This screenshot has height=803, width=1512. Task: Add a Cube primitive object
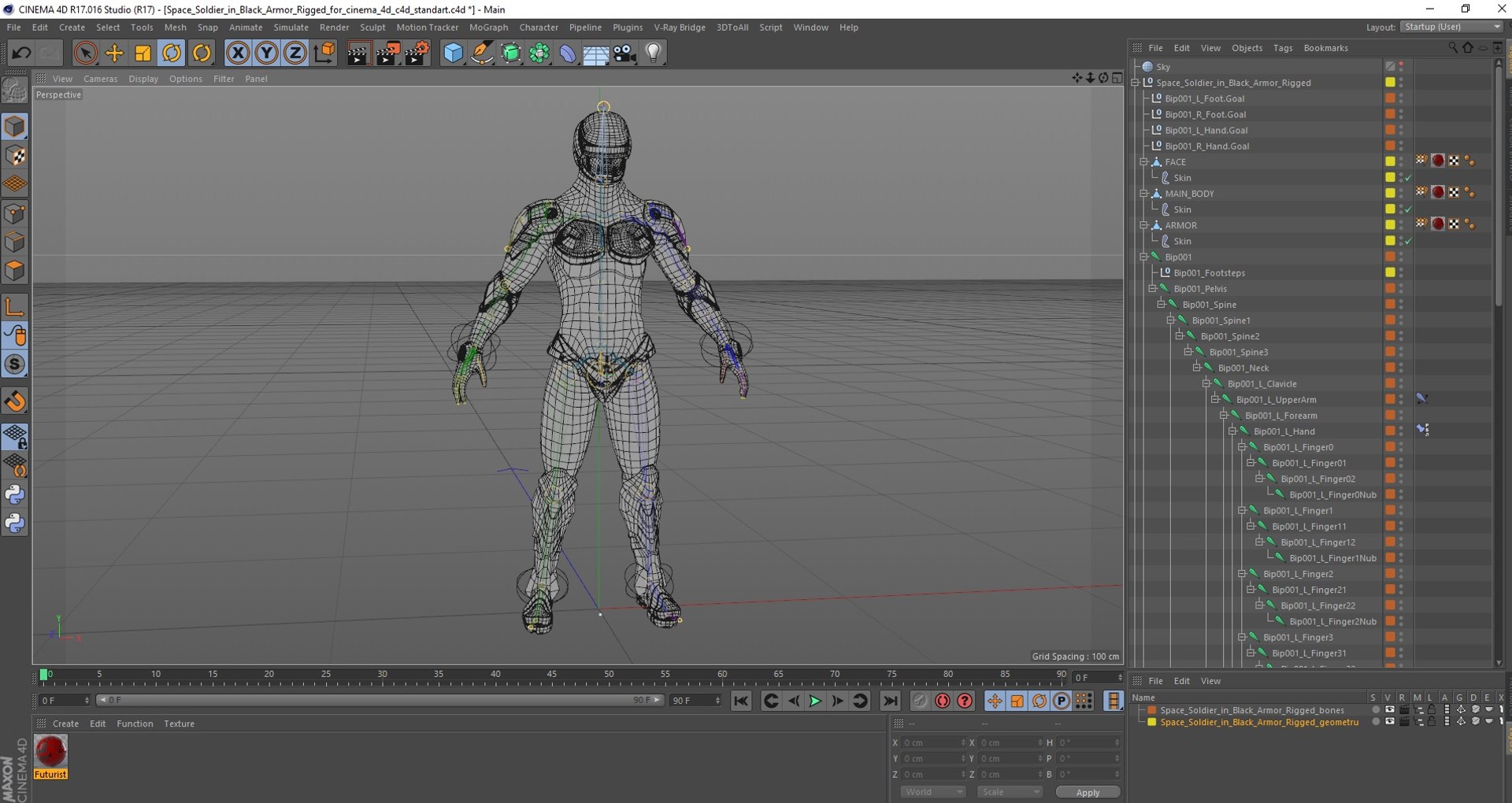coord(453,53)
